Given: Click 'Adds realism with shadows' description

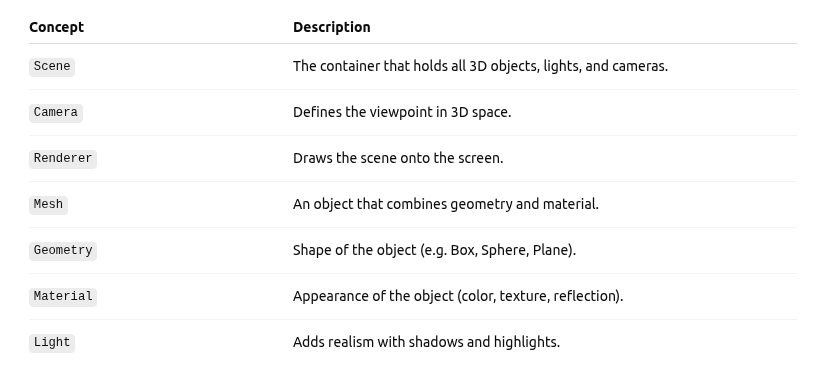Looking at the screenshot, I should pos(427,342).
